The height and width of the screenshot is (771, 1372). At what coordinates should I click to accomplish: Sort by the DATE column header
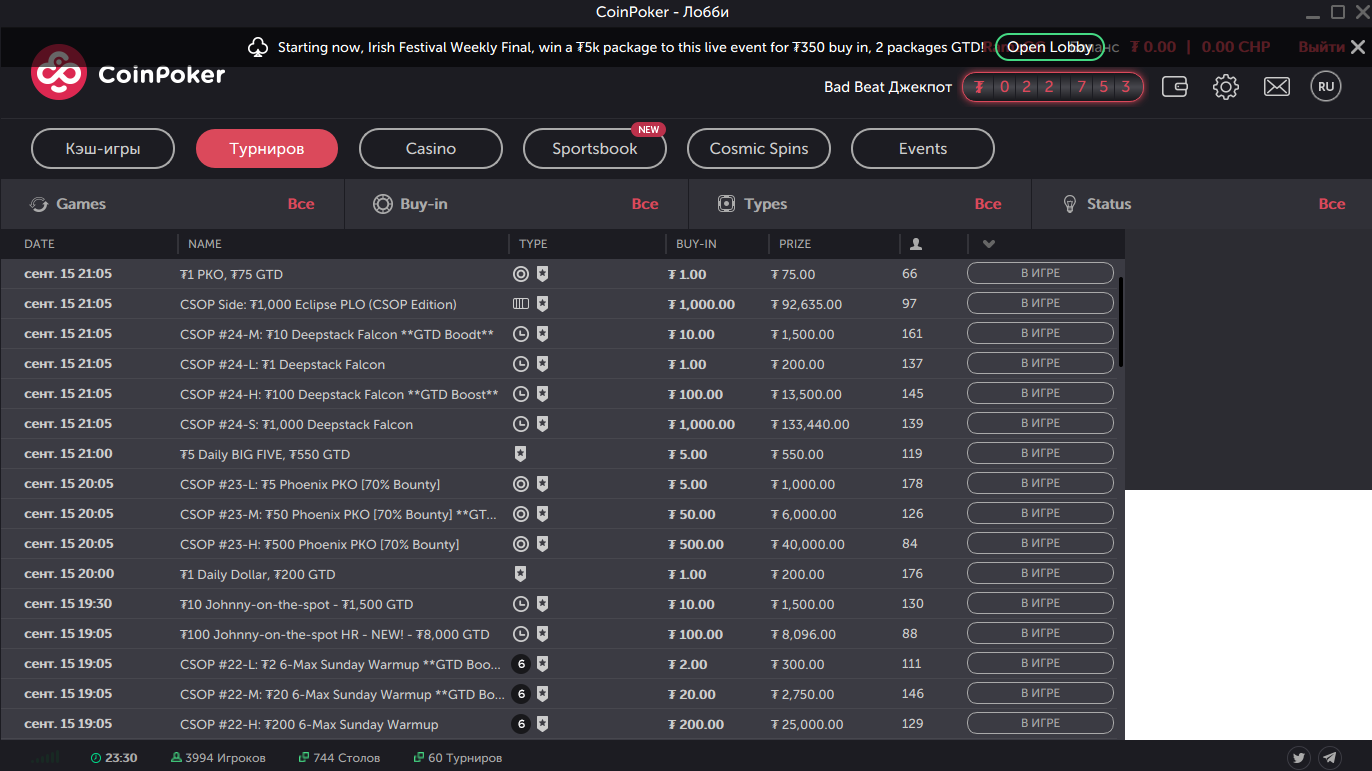tap(40, 244)
